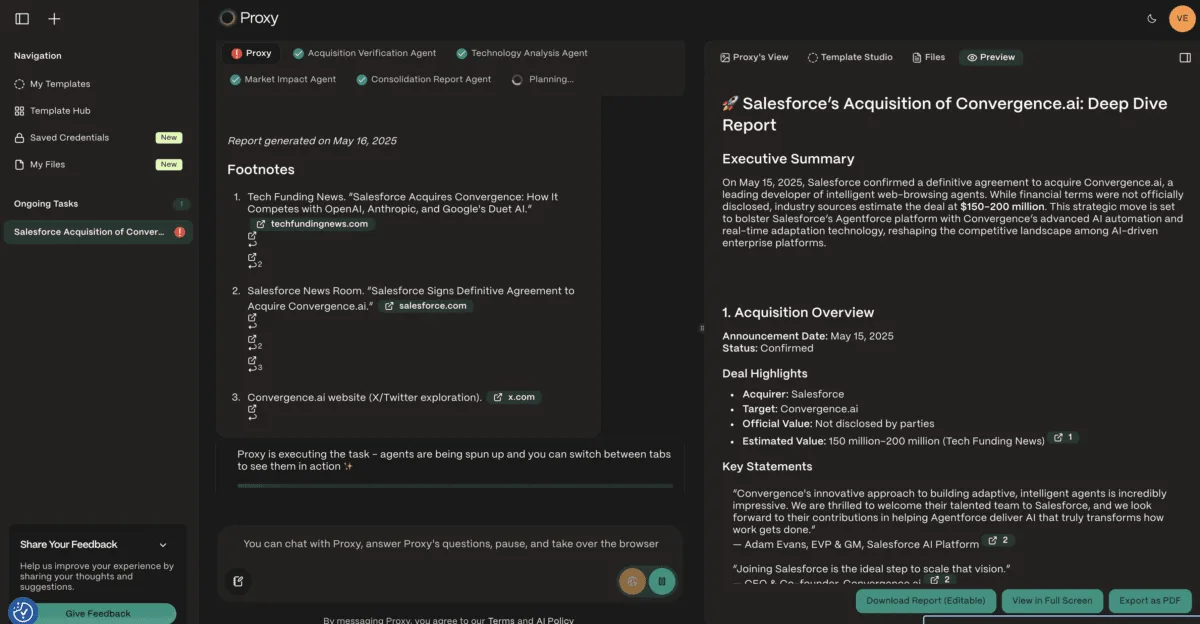Click the panel divider resize handle
1200x624 pixels.
point(700,328)
